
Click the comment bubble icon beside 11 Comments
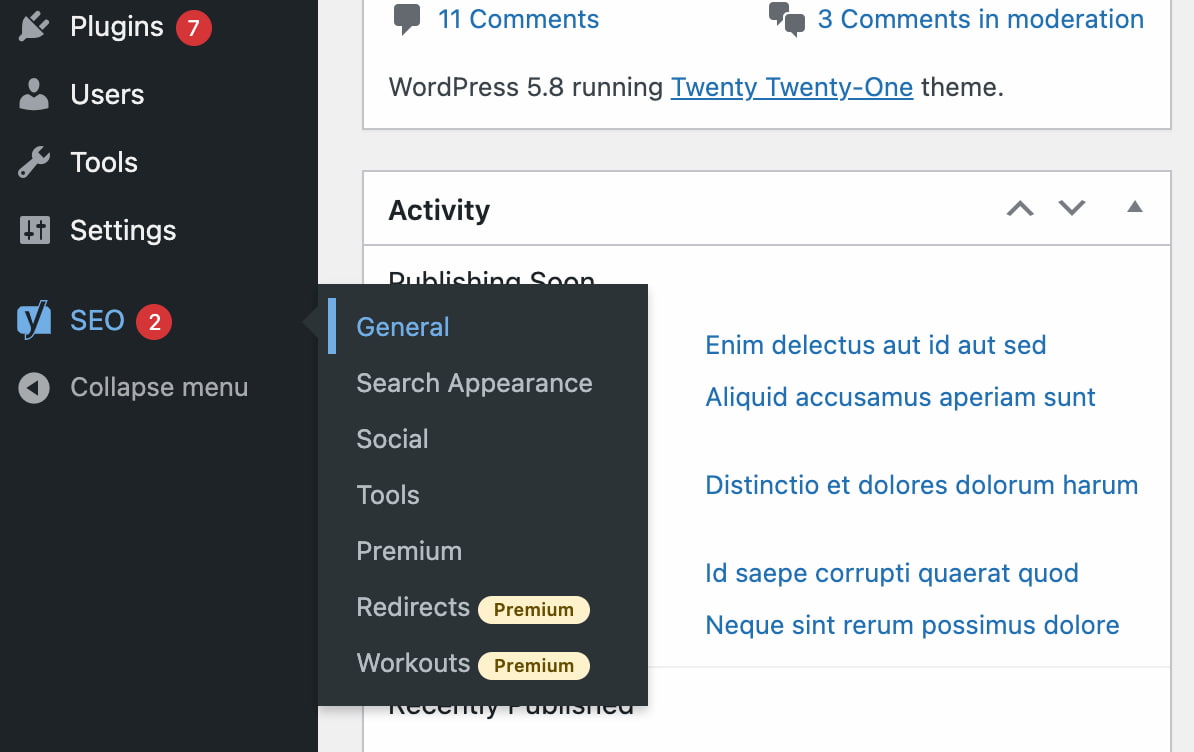(x=407, y=19)
